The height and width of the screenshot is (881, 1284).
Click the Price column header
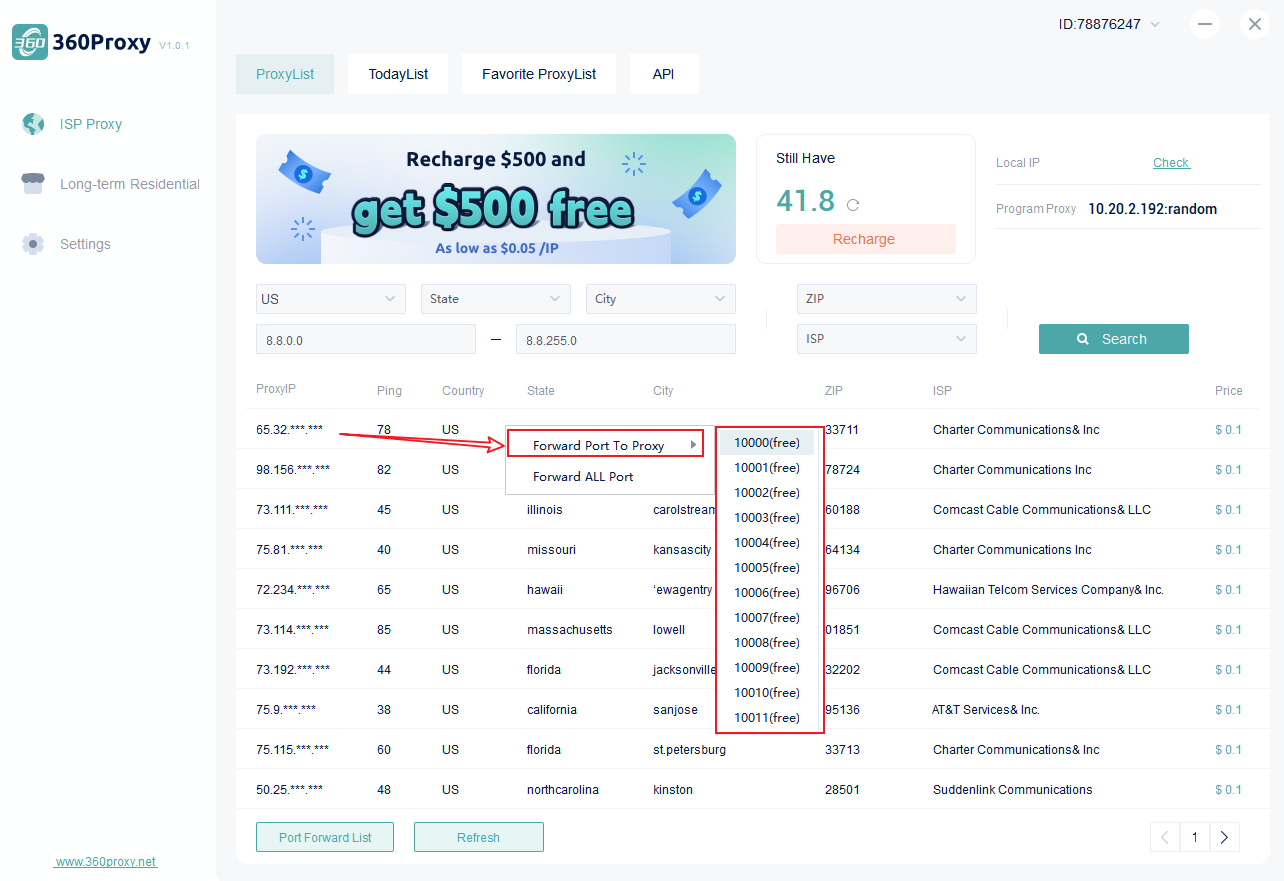click(1229, 391)
